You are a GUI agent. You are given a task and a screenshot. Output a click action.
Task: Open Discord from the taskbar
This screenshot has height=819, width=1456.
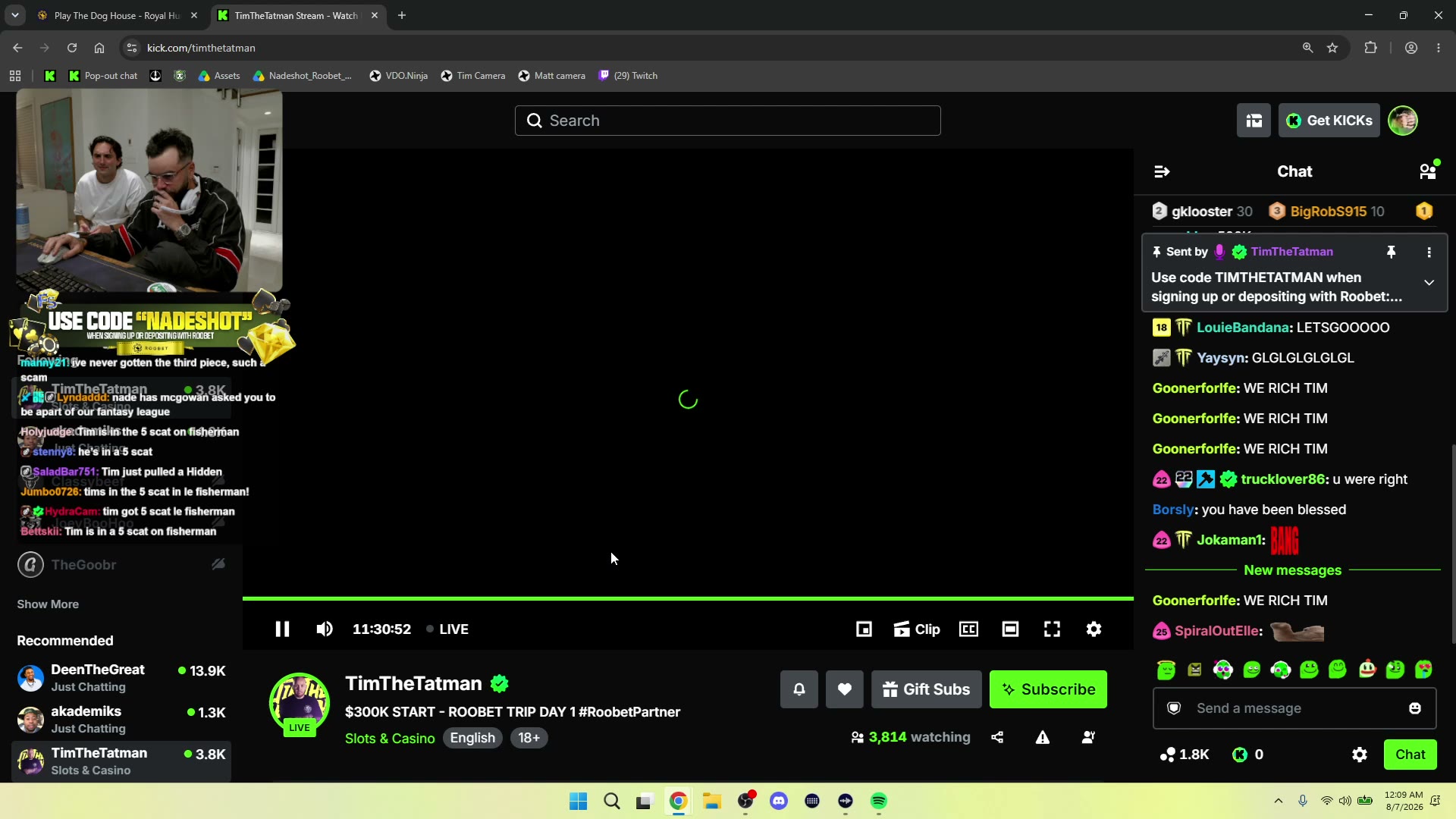(779, 801)
